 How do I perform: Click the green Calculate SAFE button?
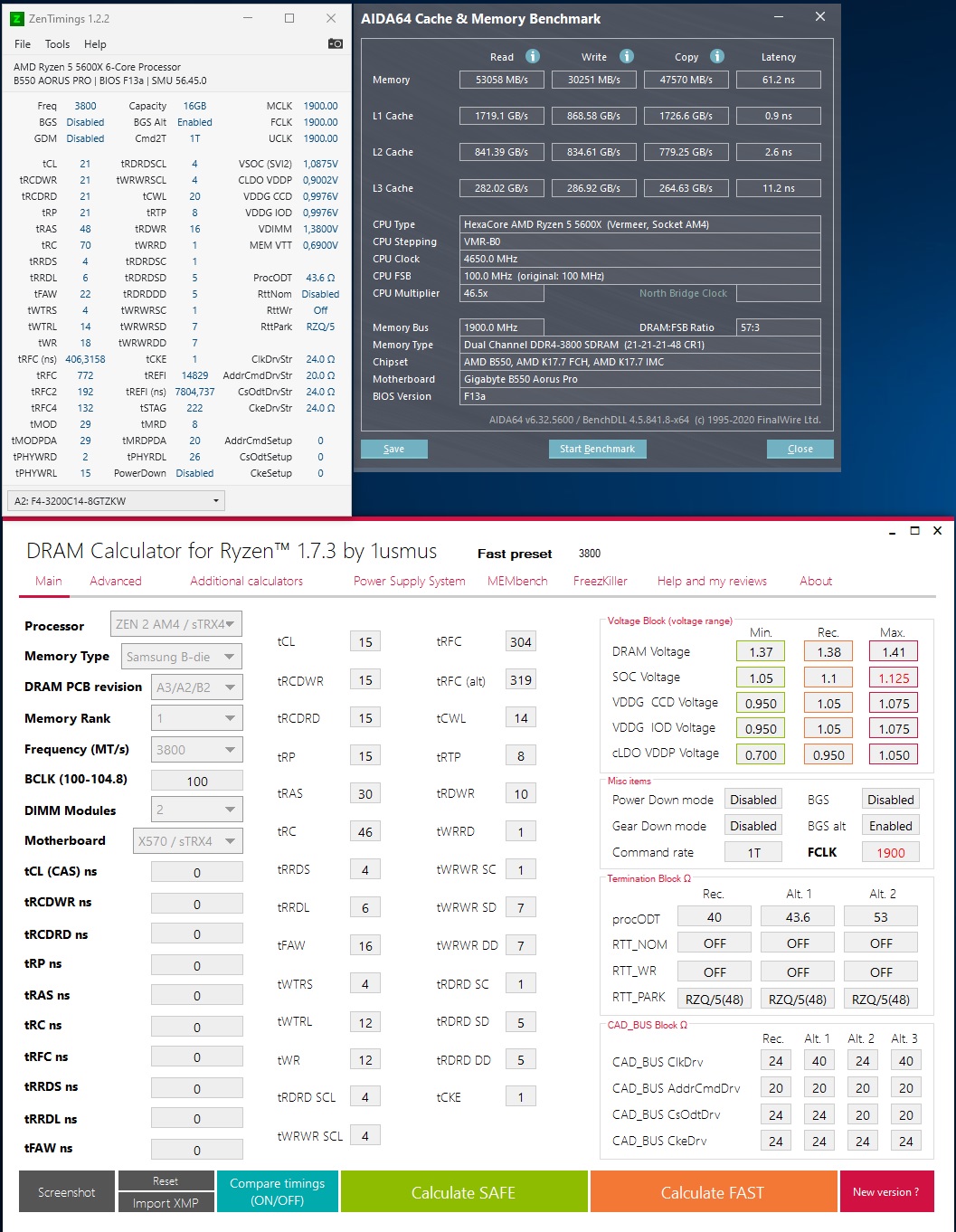[x=464, y=1192]
